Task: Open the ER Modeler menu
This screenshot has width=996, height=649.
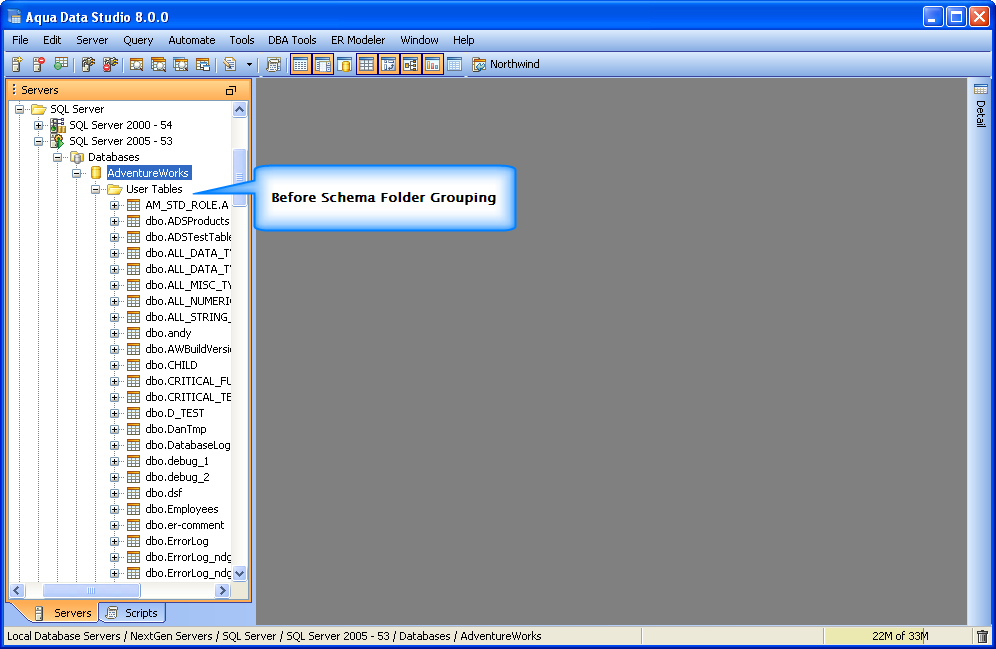Action: coord(358,40)
